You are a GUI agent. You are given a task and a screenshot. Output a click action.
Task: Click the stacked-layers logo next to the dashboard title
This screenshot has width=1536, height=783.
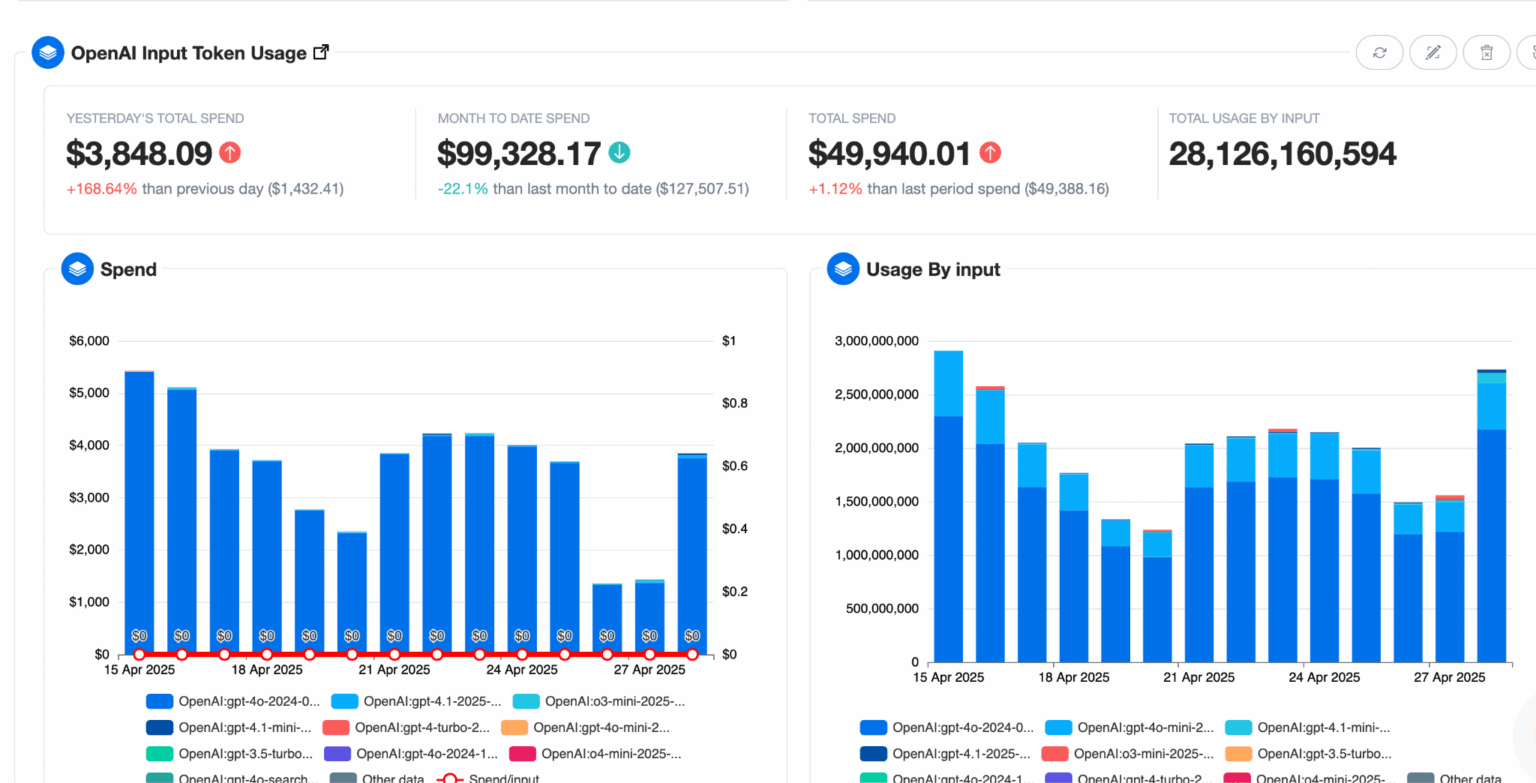[x=47, y=52]
